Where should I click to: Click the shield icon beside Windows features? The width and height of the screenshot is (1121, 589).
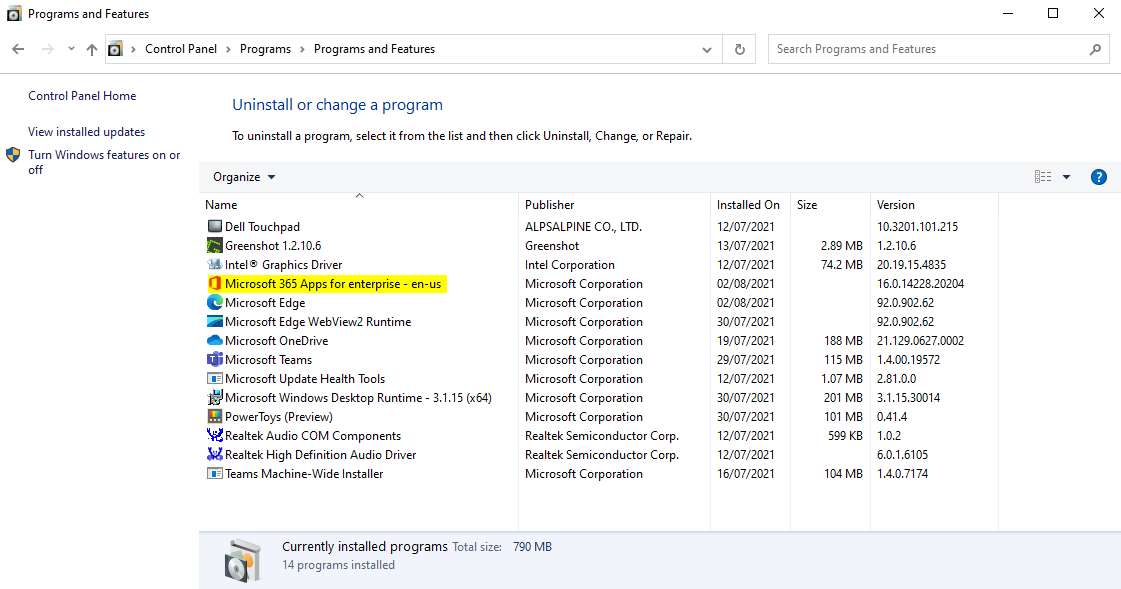pos(13,155)
